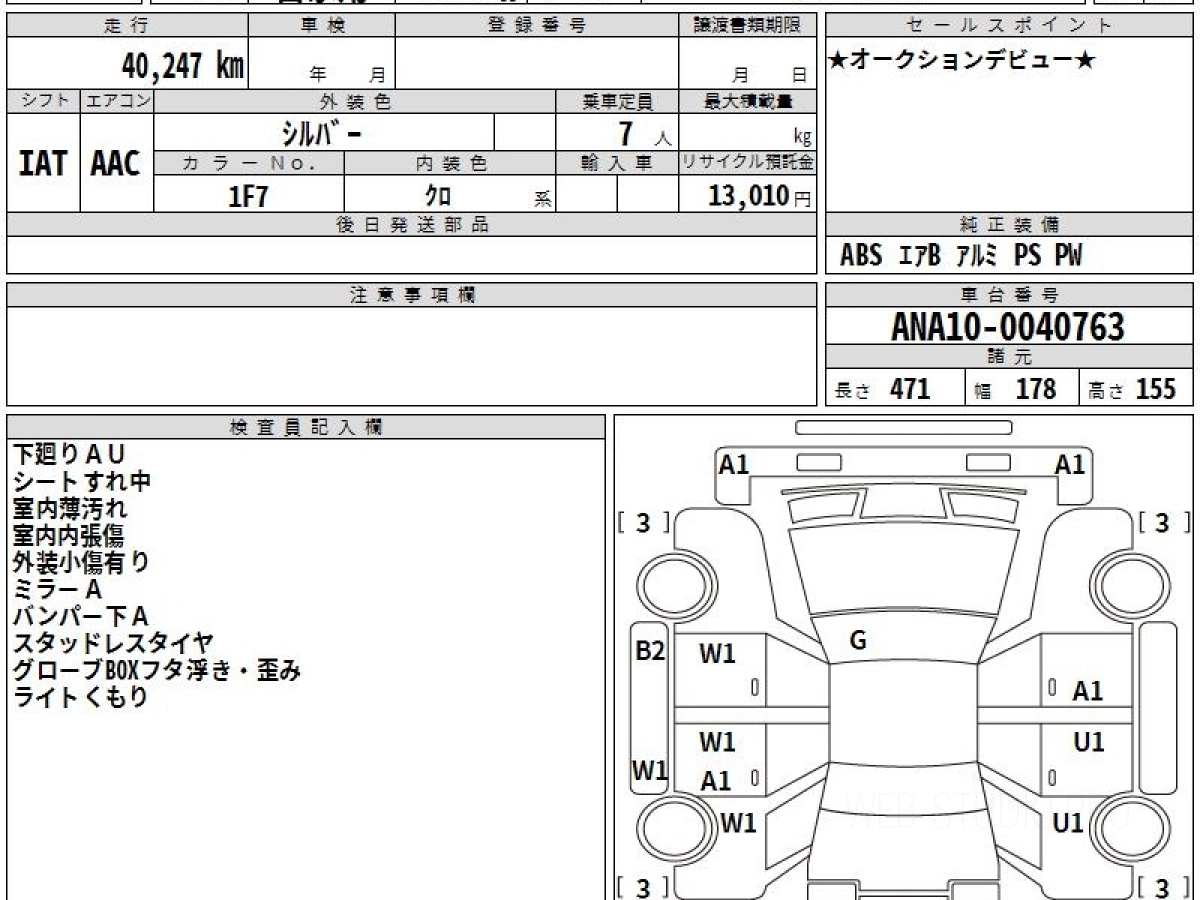Select the ★オークションデビュー★ sales point text
The width and height of the screenshot is (1200, 900).
961,61
